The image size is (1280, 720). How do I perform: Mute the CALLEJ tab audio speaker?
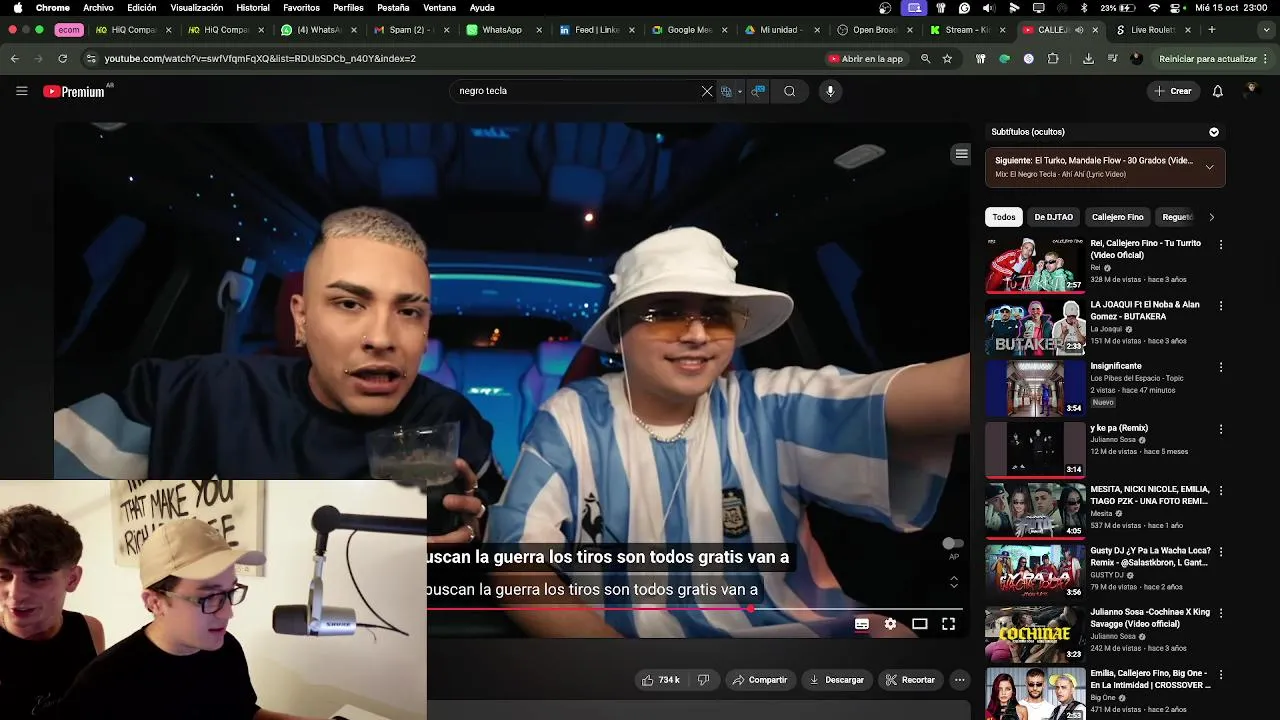[1079, 30]
